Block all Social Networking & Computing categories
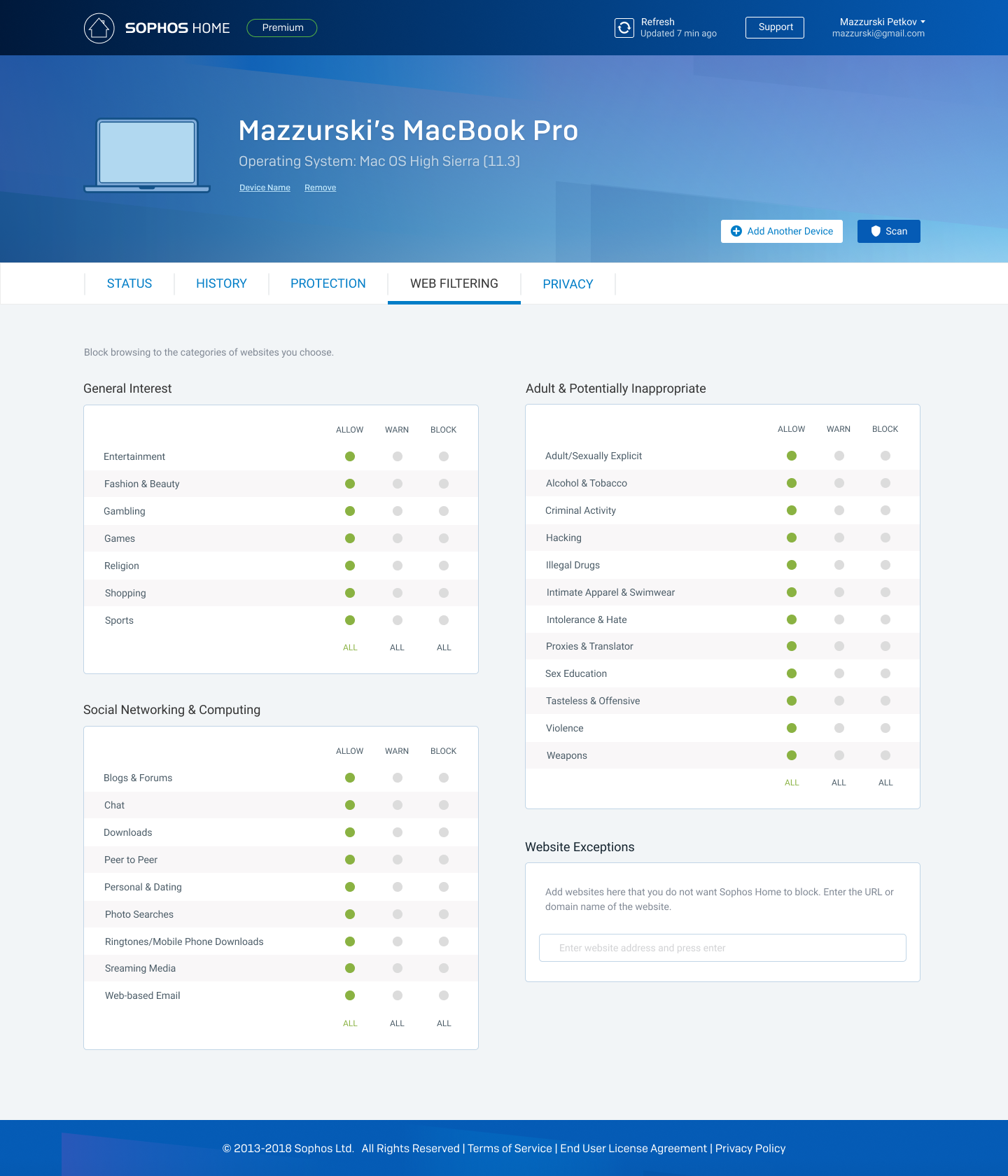Image resolution: width=1008 pixels, height=1176 pixels. 444,1023
